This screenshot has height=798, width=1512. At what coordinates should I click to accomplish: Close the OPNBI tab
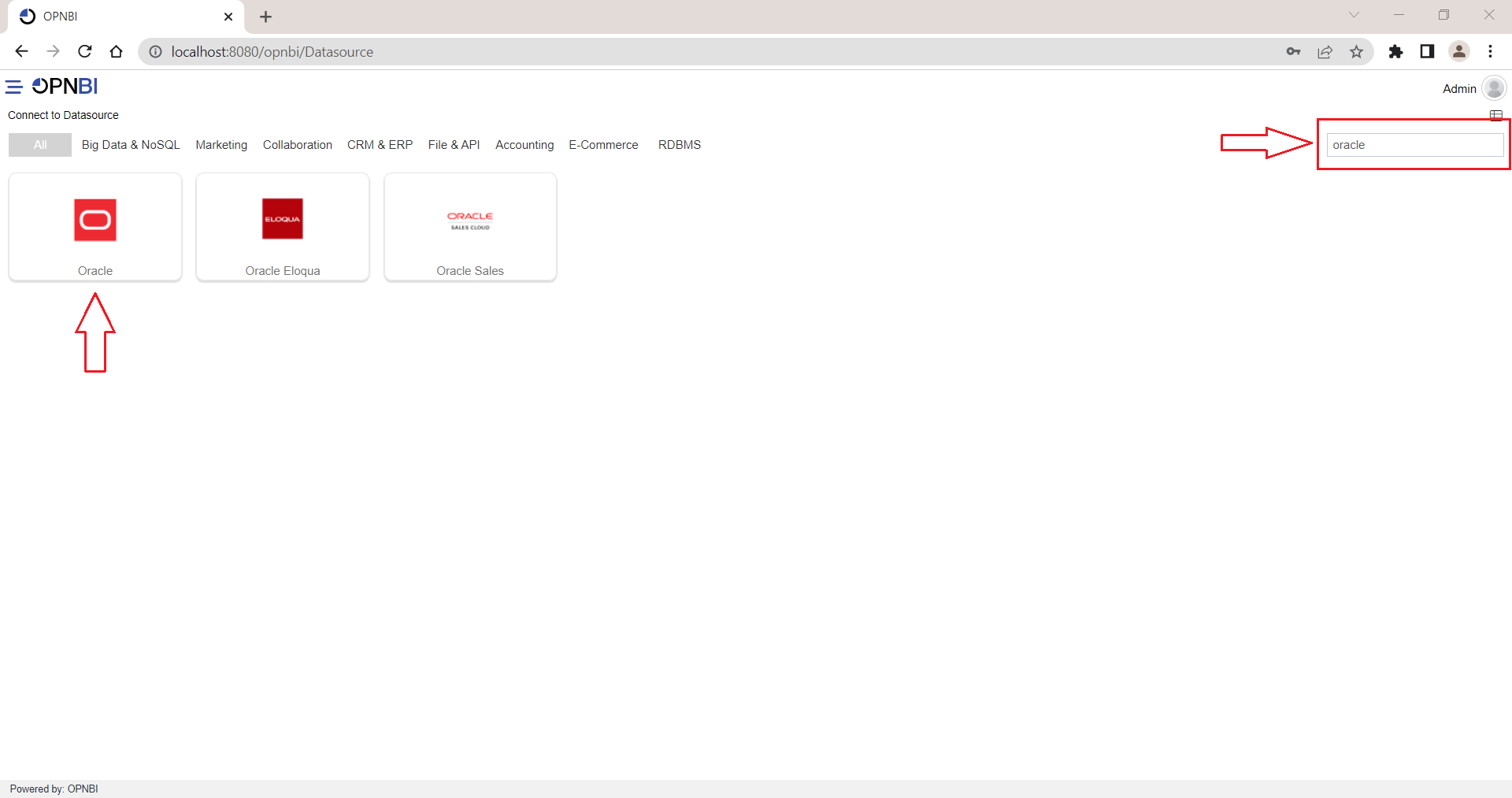(x=228, y=17)
